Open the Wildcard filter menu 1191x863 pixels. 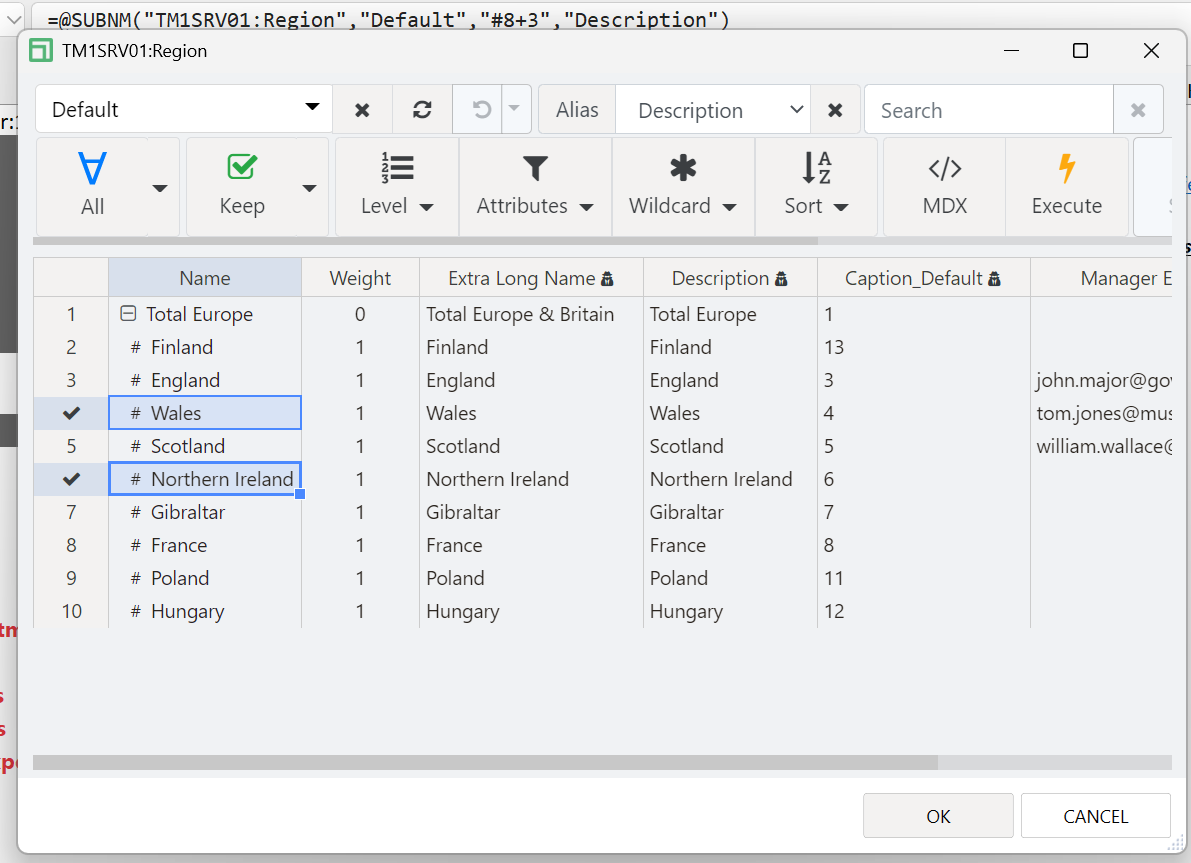pyautogui.click(x=683, y=187)
